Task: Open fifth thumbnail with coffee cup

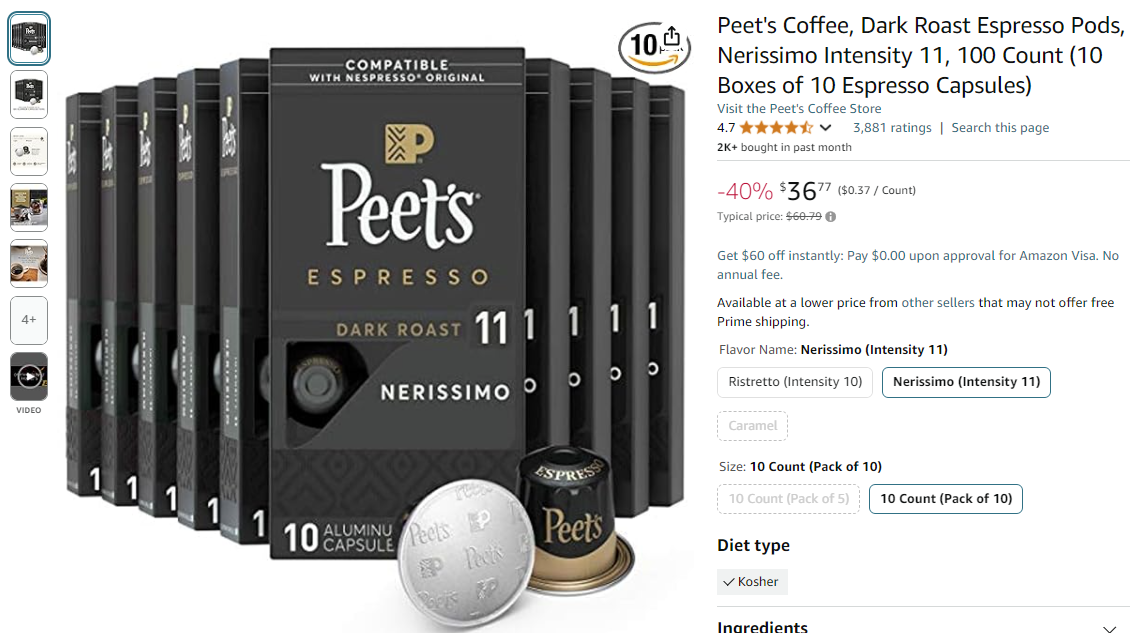Action: pos(29,263)
